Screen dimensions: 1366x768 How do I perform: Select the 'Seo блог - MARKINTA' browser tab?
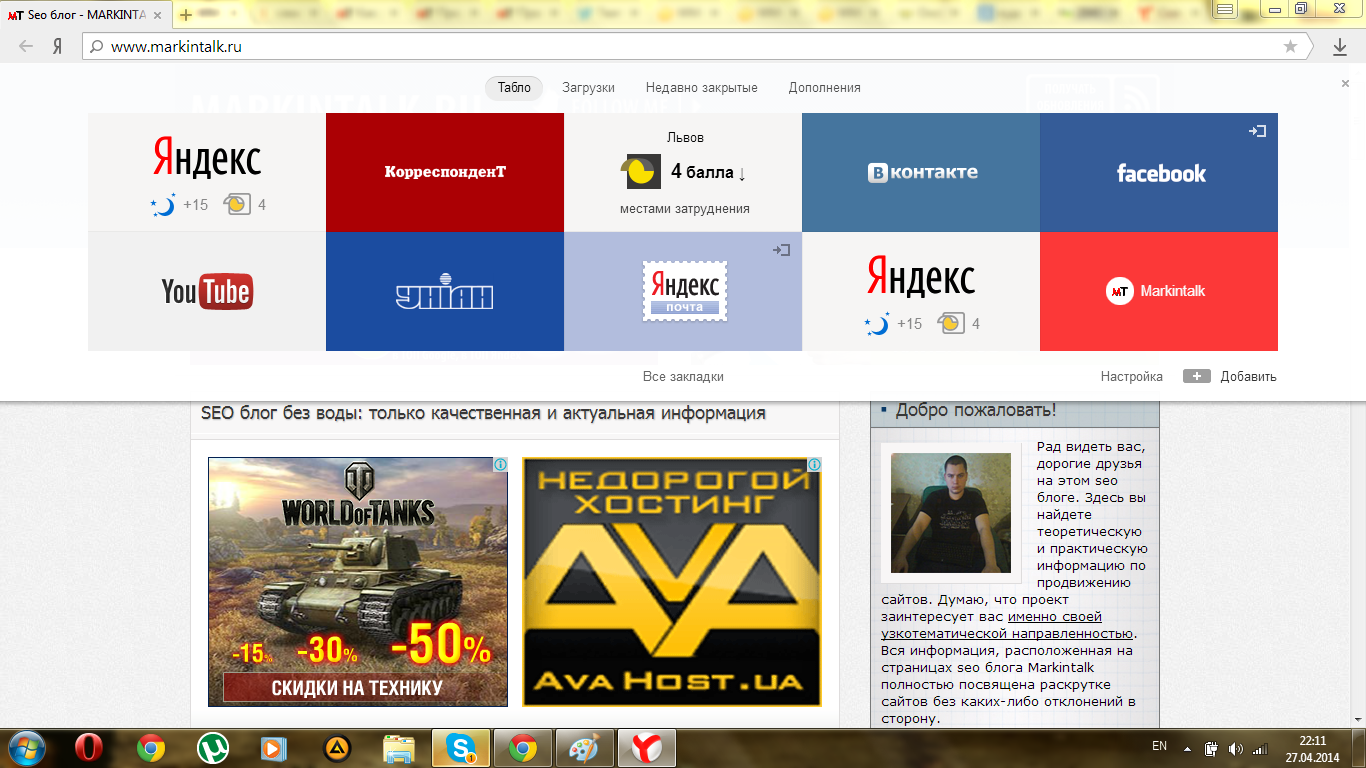coord(85,15)
